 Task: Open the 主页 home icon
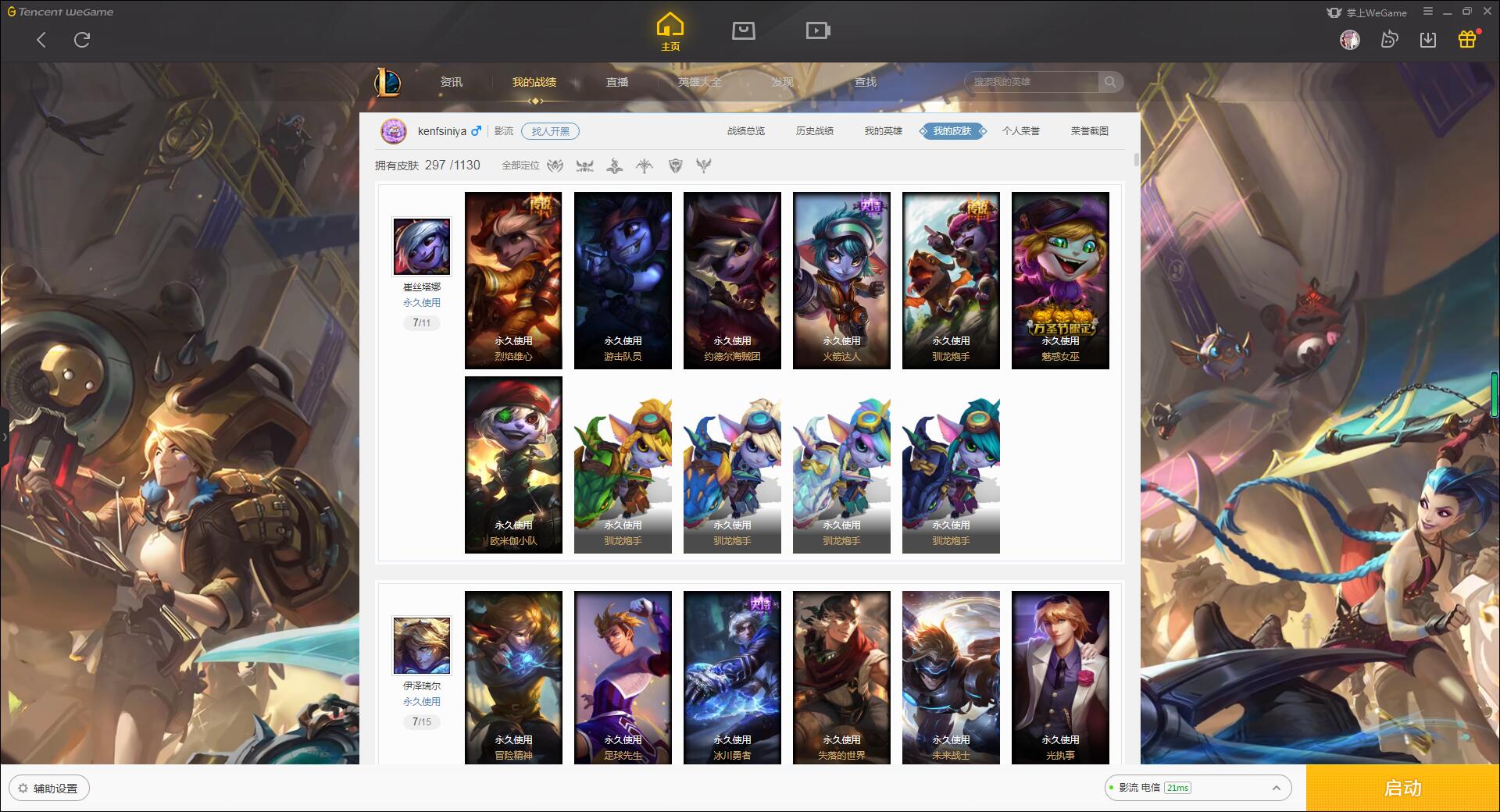(670, 31)
